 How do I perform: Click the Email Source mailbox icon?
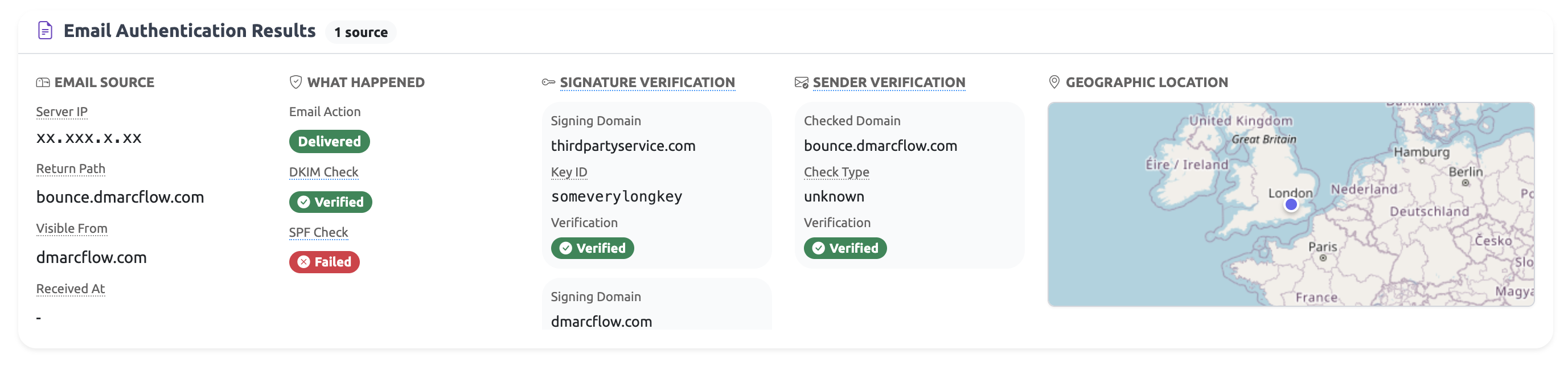click(43, 83)
